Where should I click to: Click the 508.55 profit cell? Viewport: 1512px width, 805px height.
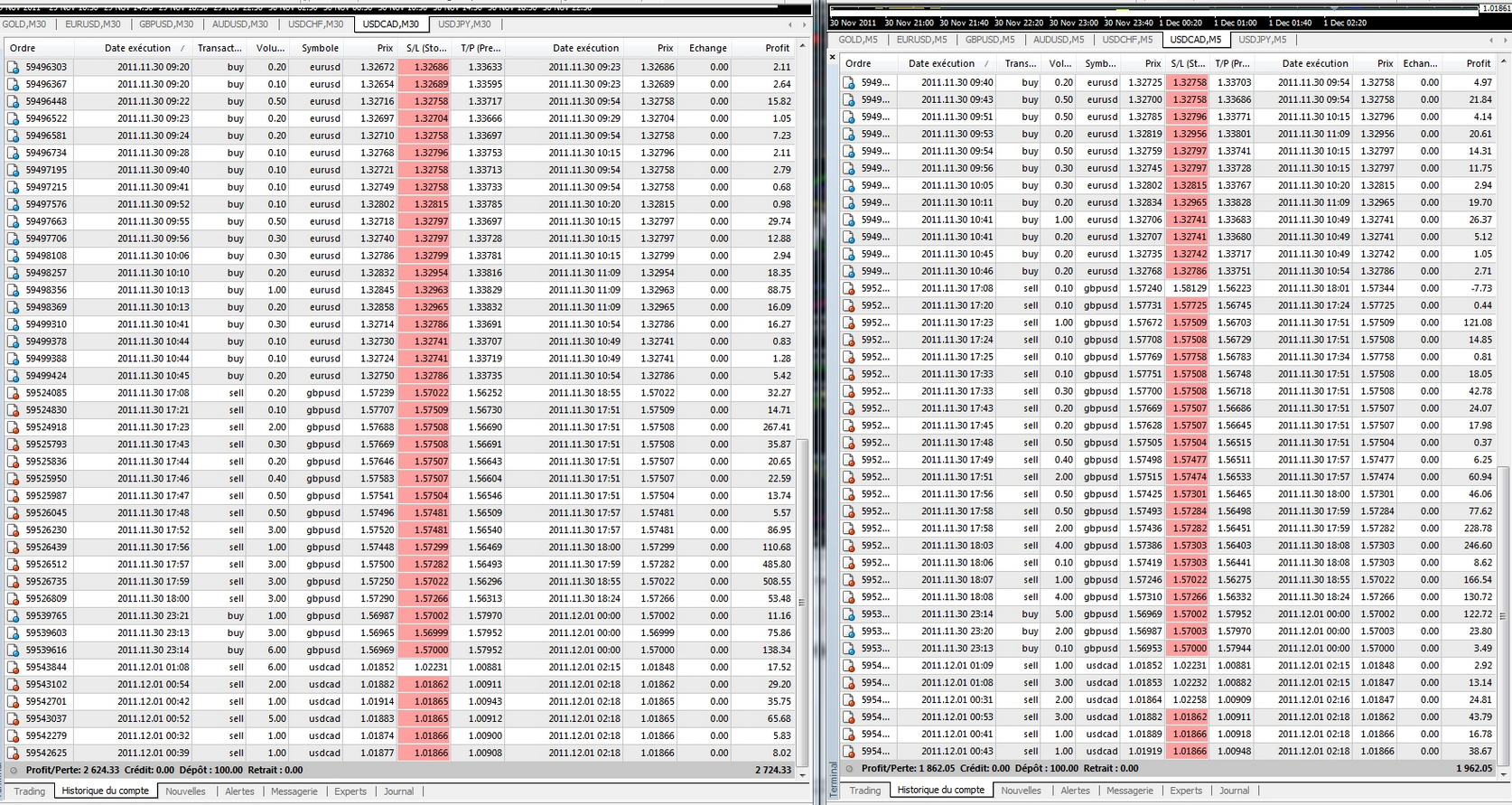click(776, 582)
